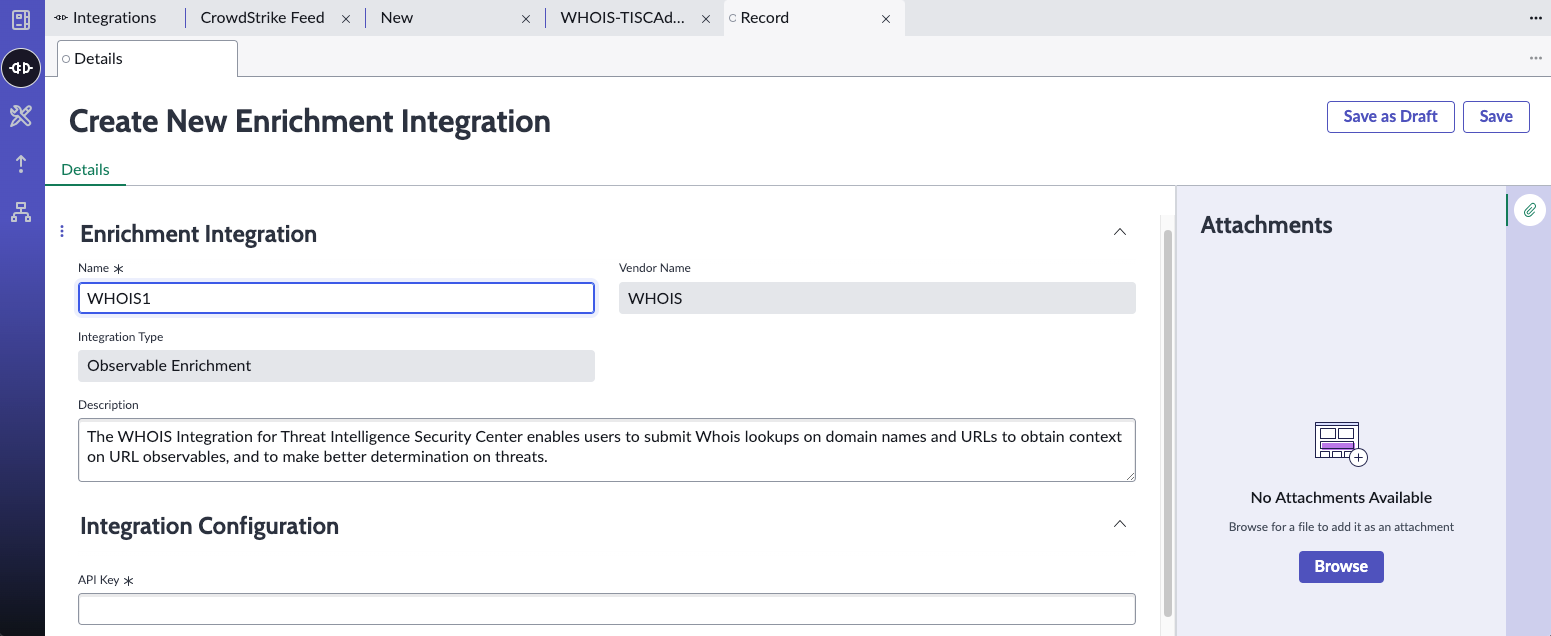Click the Save button
Viewport: 1551px width, 636px height.
click(1496, 117)
